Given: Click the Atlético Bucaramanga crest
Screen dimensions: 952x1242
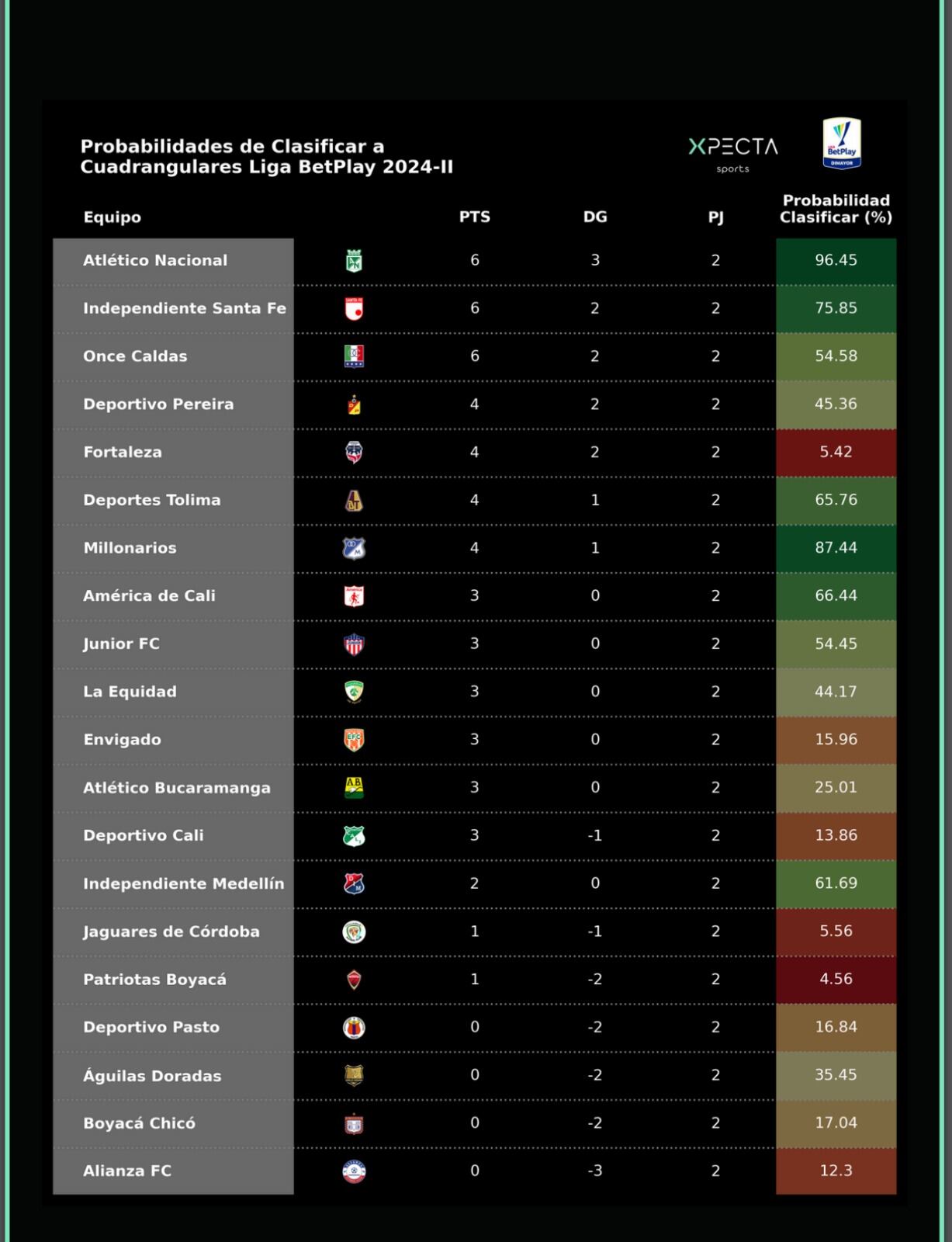Looking at the screenshot, I should (x=354, y=788).
